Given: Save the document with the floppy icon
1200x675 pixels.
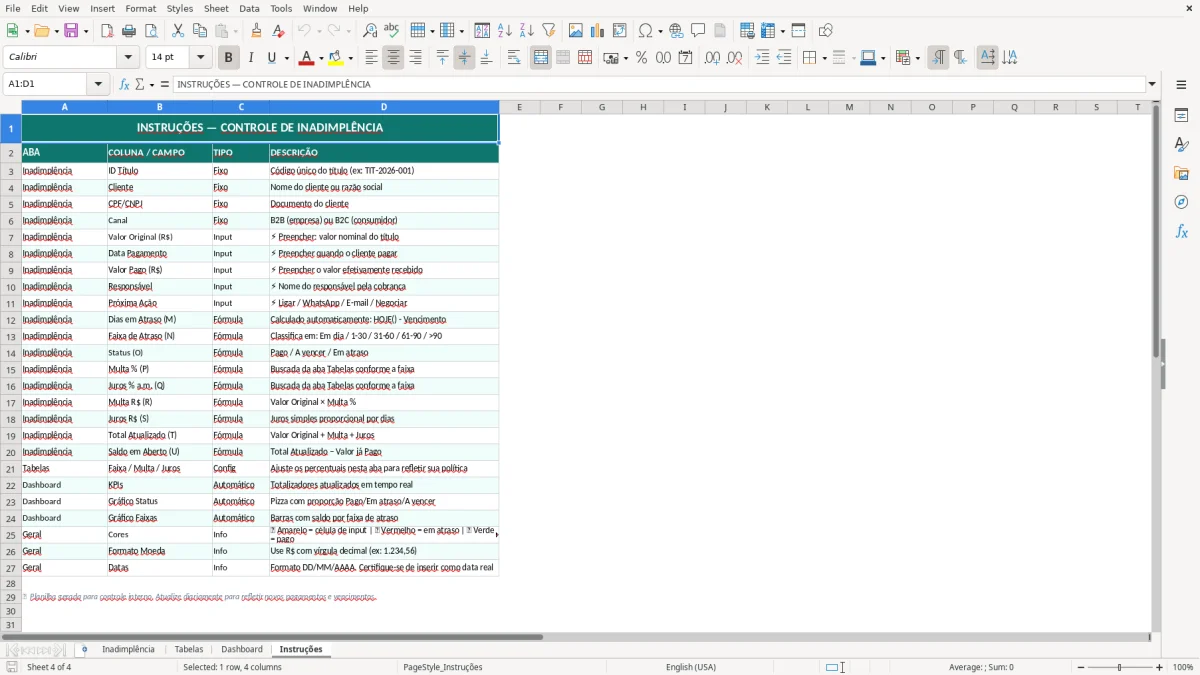Looking at the screenshot, I should [x=72, y=31].
